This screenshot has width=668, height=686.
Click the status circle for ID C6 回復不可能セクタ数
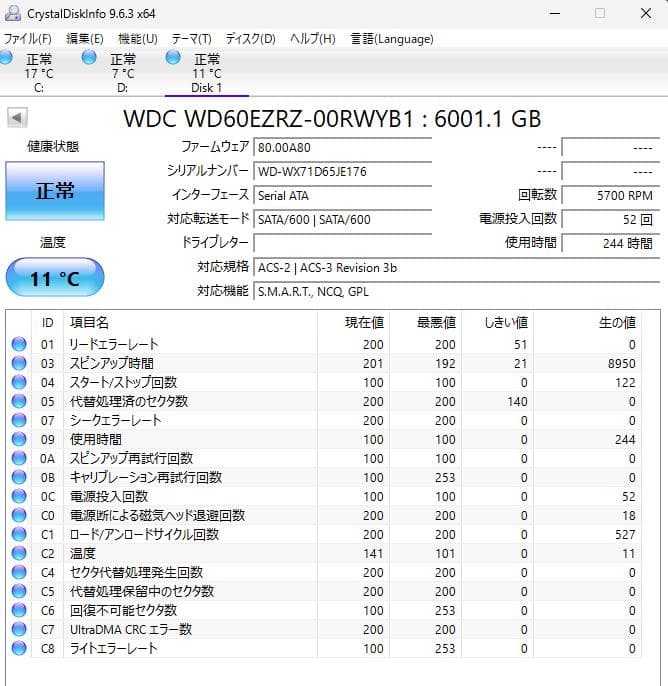(x=19, y=610)
